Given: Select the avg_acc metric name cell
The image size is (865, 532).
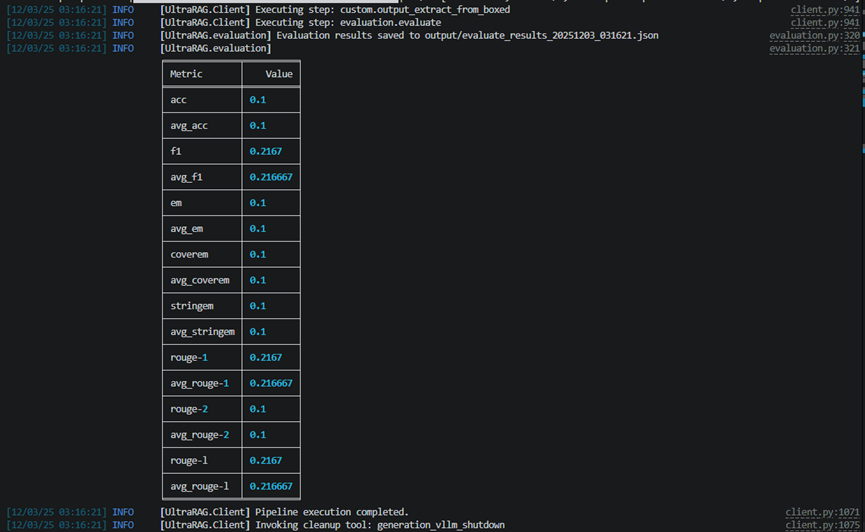Looking at the screenshot, I should point(202,126).
